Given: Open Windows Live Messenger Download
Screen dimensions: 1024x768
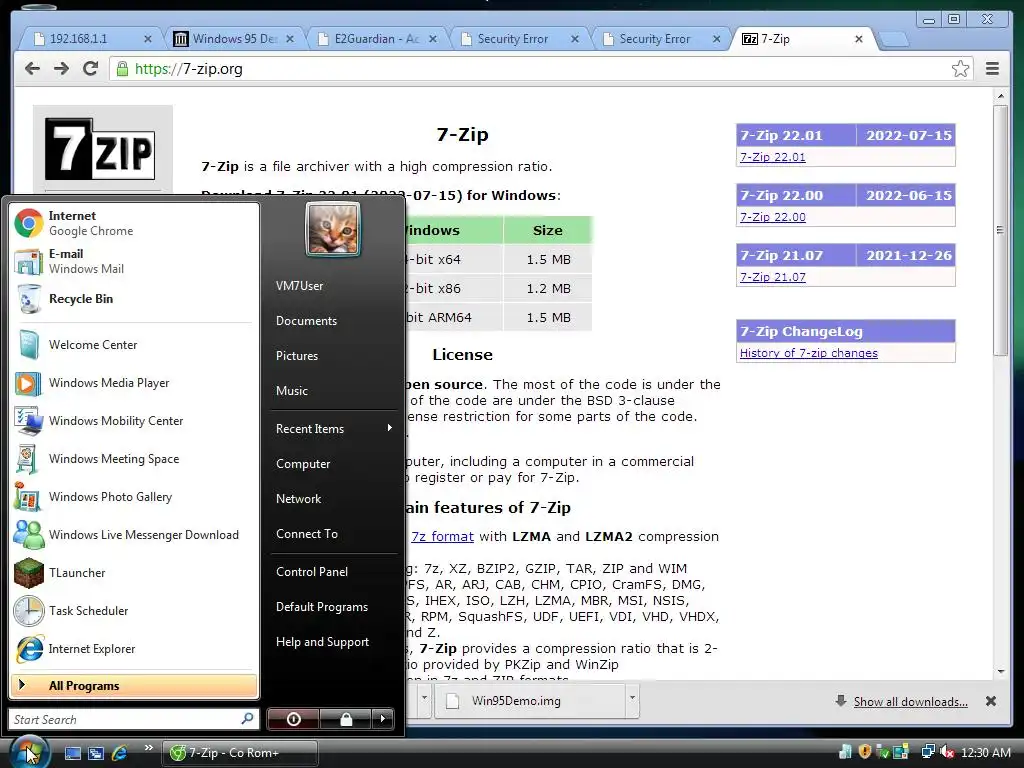Looking at the screenshot, I should 133,534.
